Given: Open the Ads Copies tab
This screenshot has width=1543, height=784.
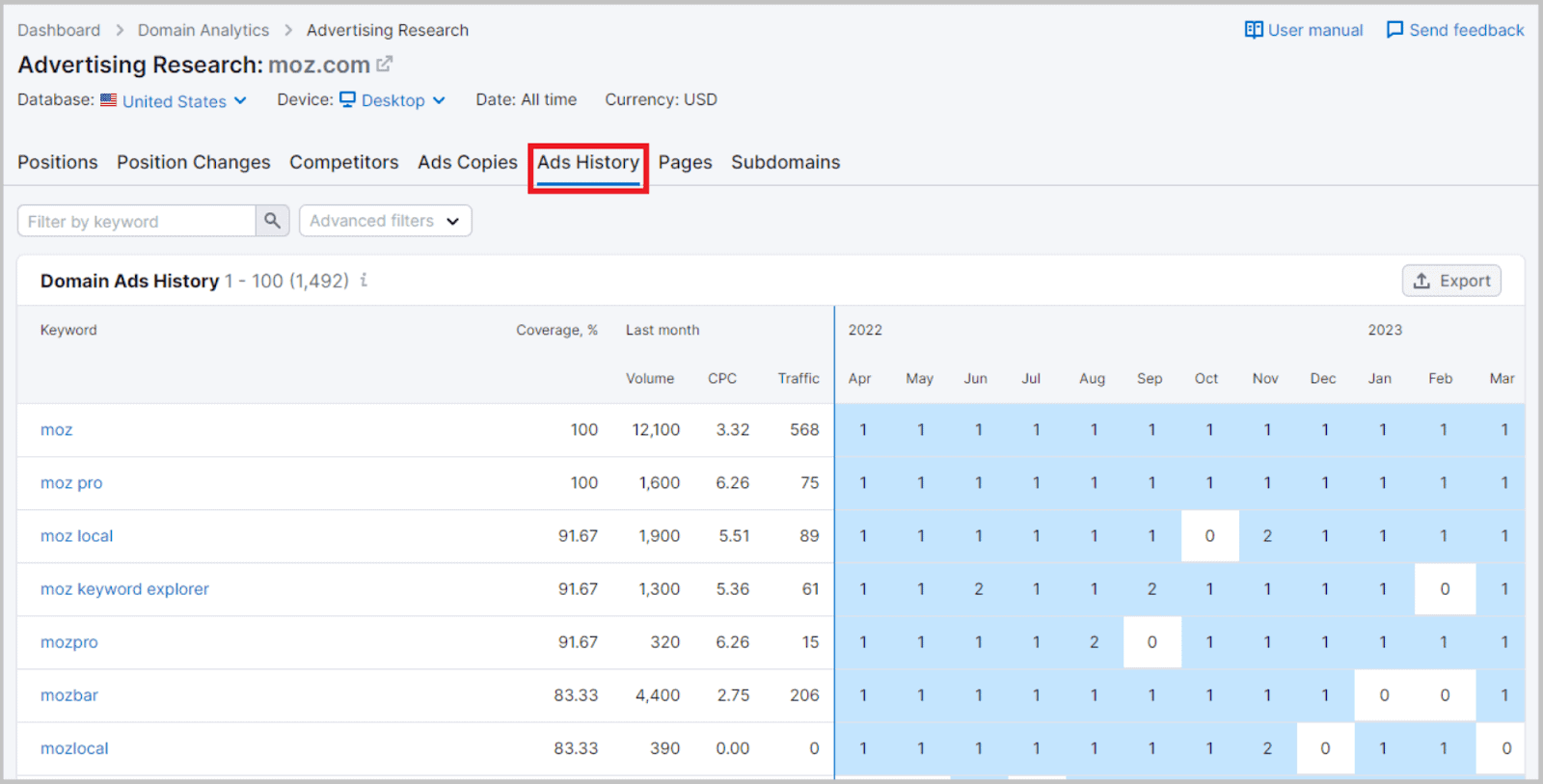Looking at the screenshot, I should 468,162.
